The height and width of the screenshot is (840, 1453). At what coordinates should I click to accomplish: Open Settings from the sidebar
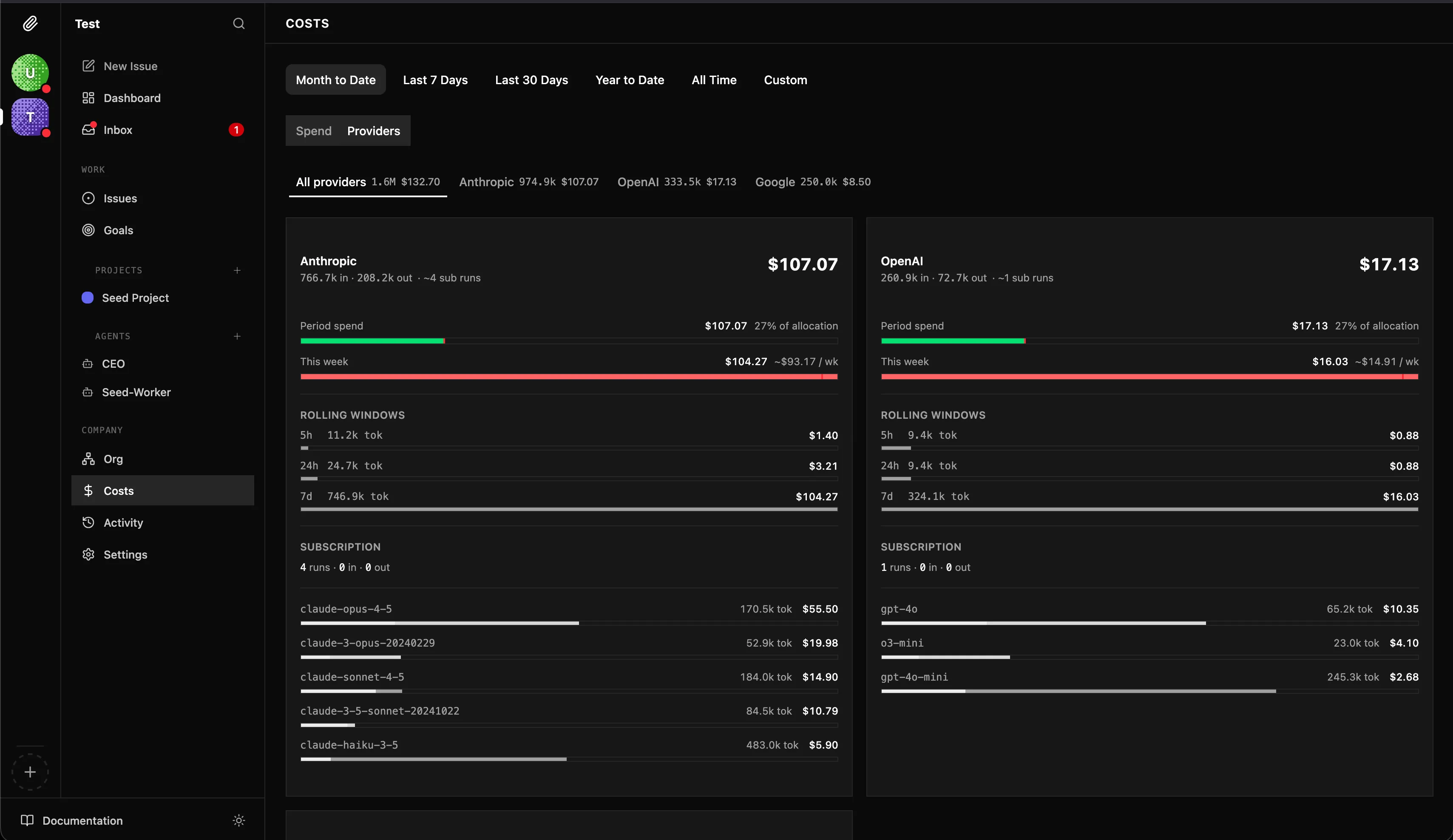(162, 554)
